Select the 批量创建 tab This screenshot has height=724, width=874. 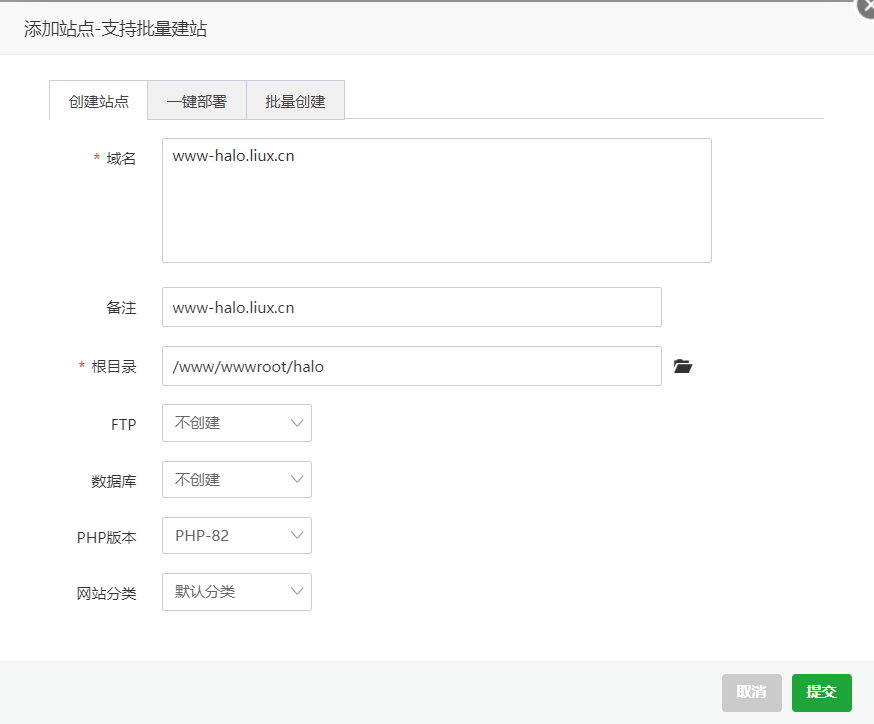[x=295, y=101]
